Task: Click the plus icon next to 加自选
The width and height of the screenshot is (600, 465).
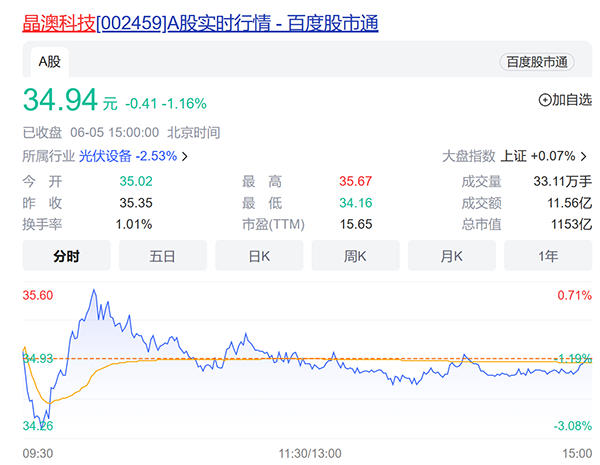Action: pos(544,100)
